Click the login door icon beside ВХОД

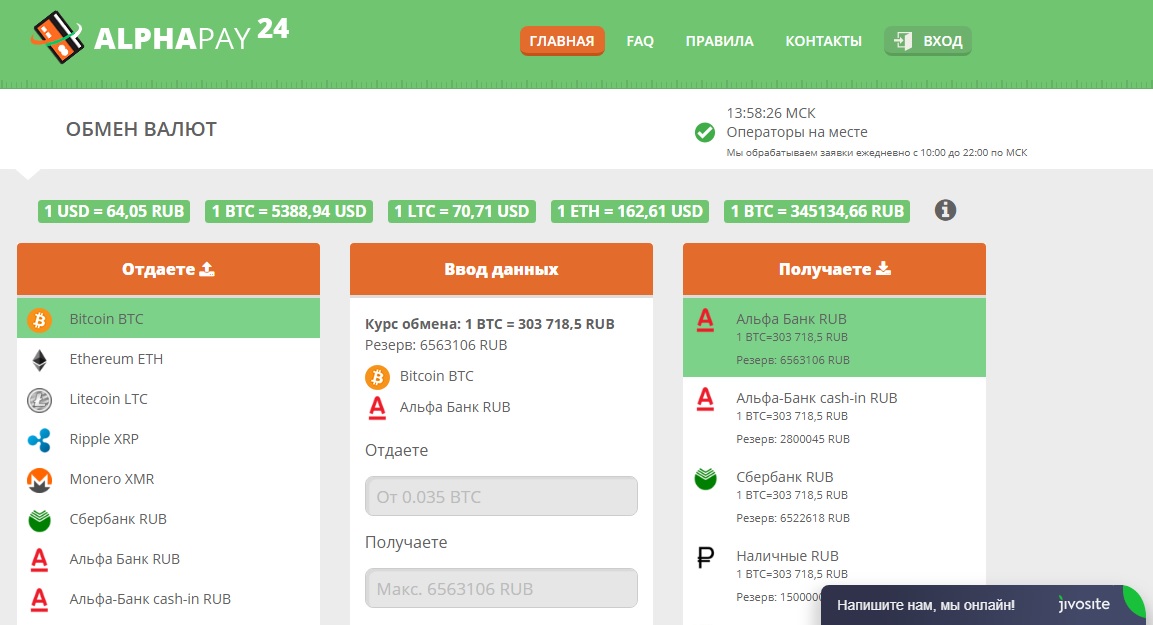[x=903, y=41]
